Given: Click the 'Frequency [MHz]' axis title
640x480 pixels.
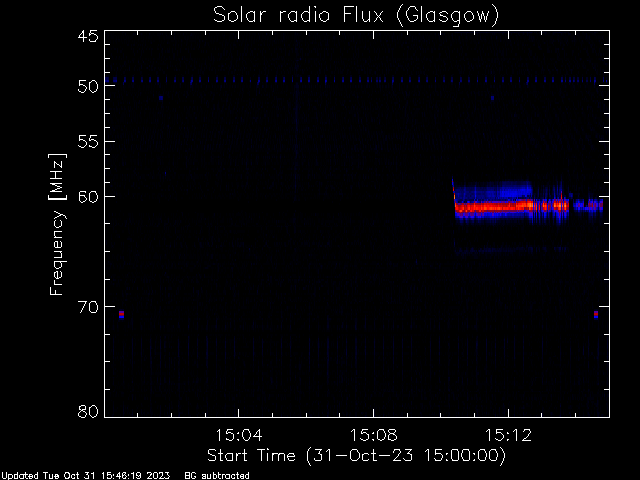Looking at the screenshot, I should [x=57, y=224].
